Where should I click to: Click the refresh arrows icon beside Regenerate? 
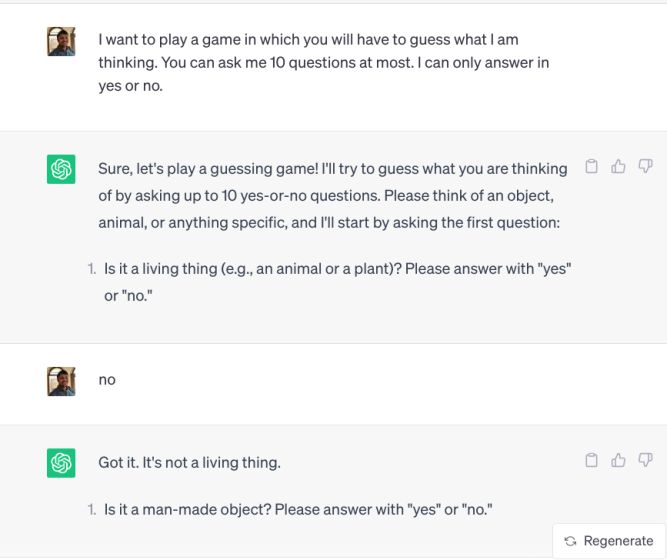point(570,541)
